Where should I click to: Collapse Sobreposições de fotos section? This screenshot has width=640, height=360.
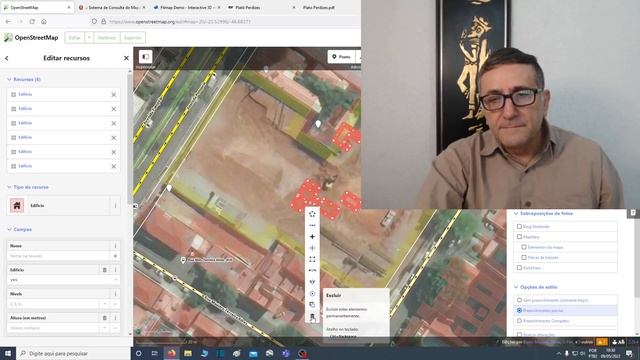coord(543,213)
